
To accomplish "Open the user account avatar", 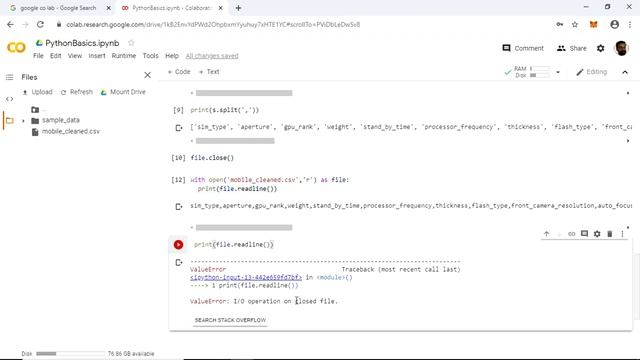I will tap(621, 48).
